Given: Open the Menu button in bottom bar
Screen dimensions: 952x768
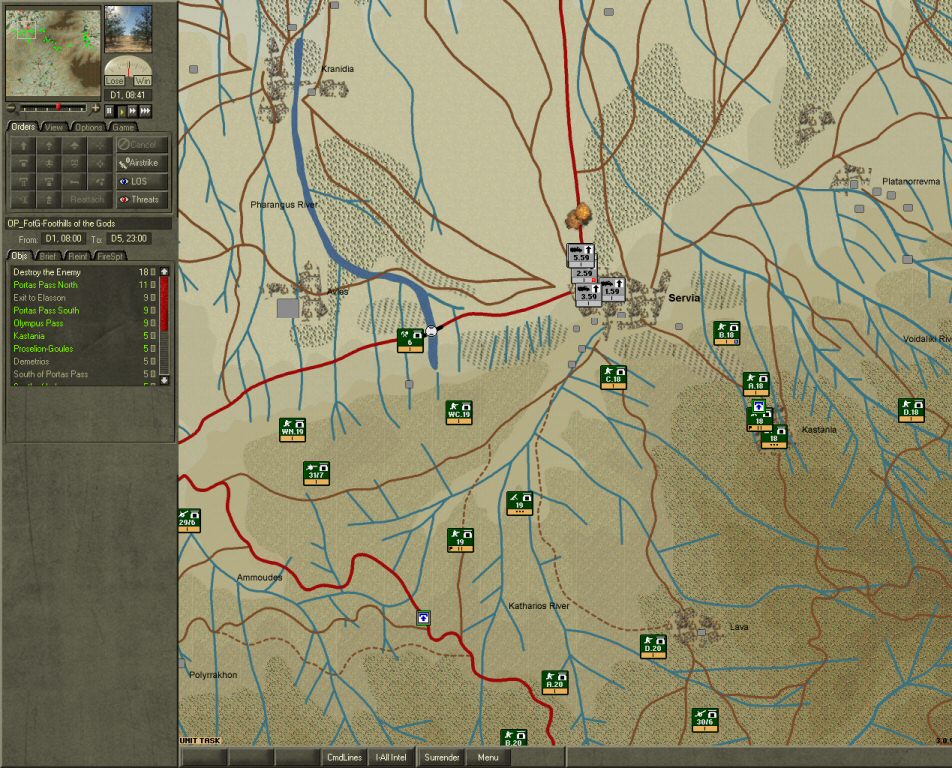Looking at the screenshot, I should 488,757.
